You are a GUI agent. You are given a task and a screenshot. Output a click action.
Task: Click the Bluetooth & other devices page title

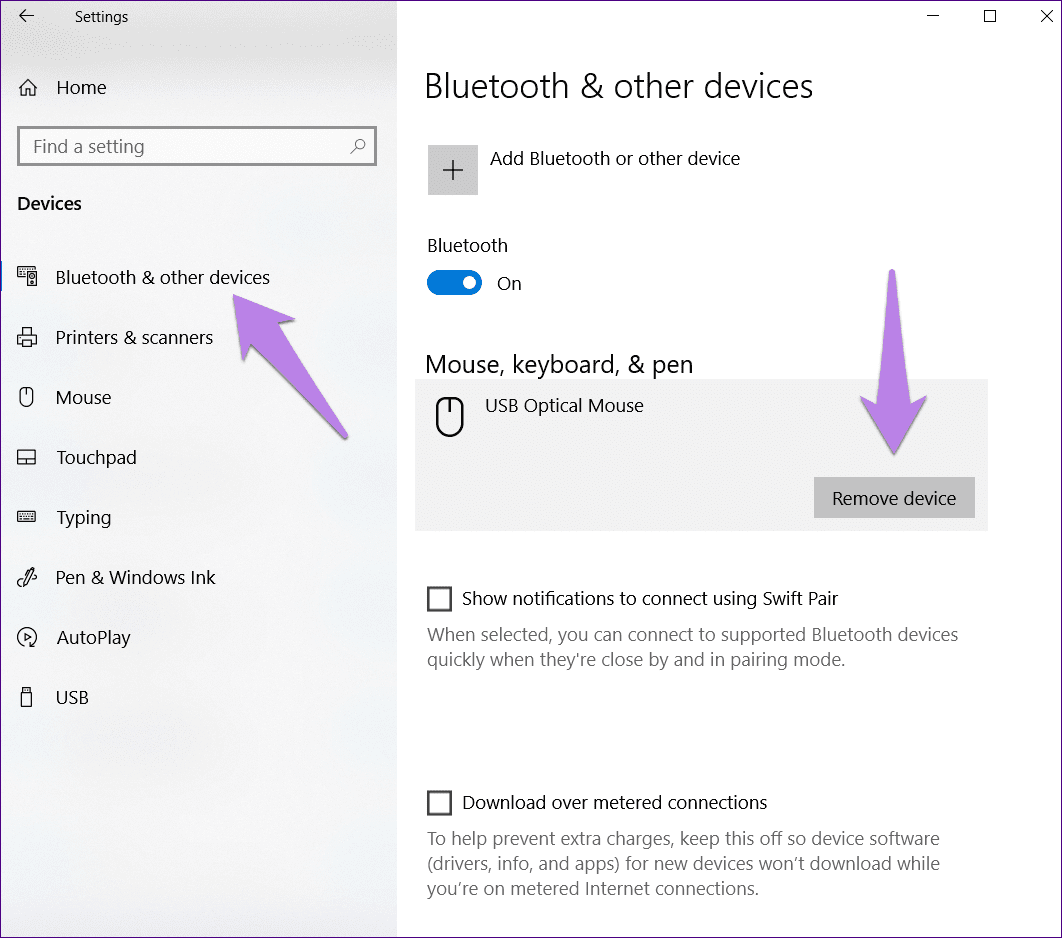pos(618,86)
